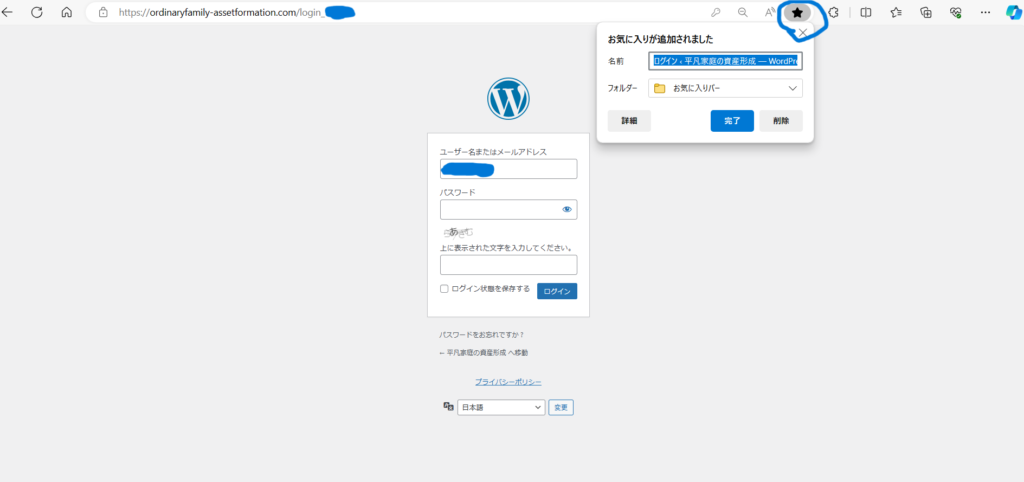Image resolution: width=1024 pixels, height=482 pixels.
Task: Click the 完了 button to confirm favorite
Action: pyautogui.click(x=732, y=121)
